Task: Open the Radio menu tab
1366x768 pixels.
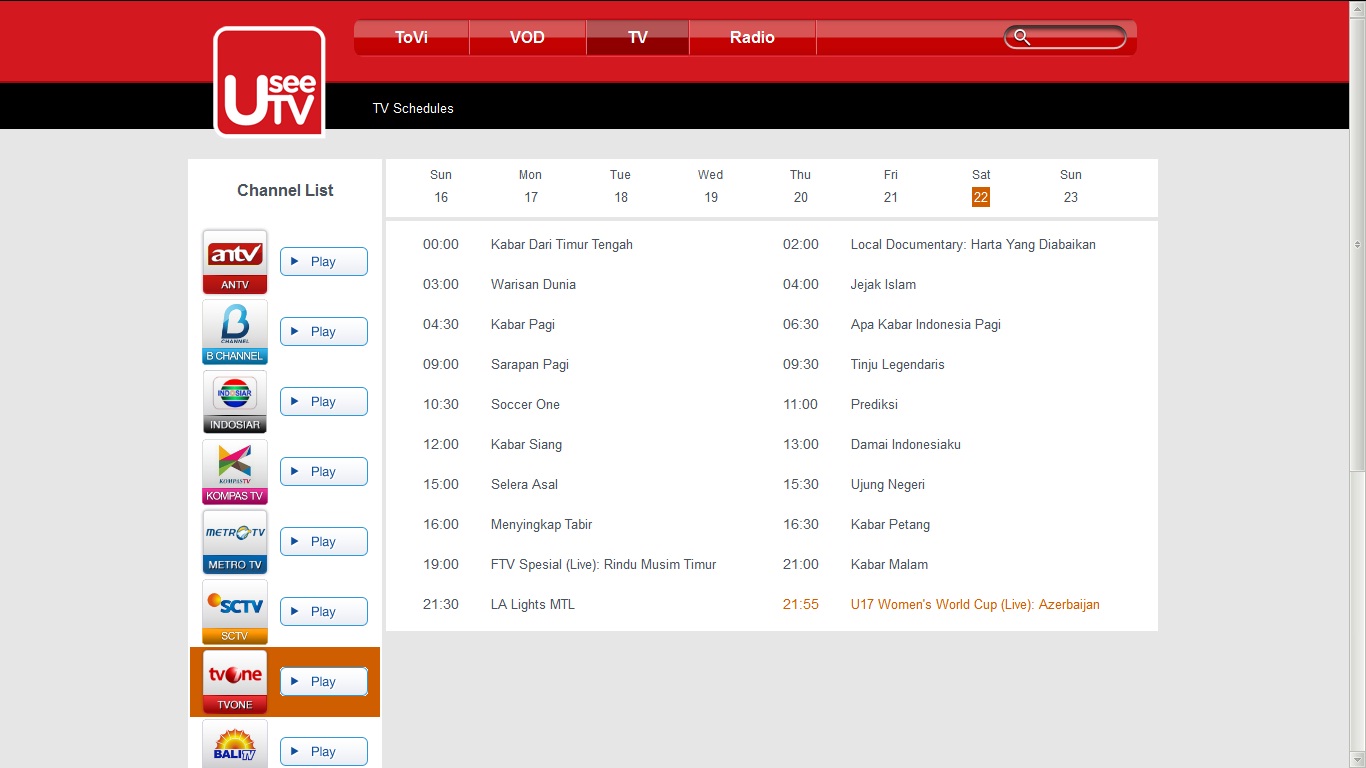Action: [752, 38]
